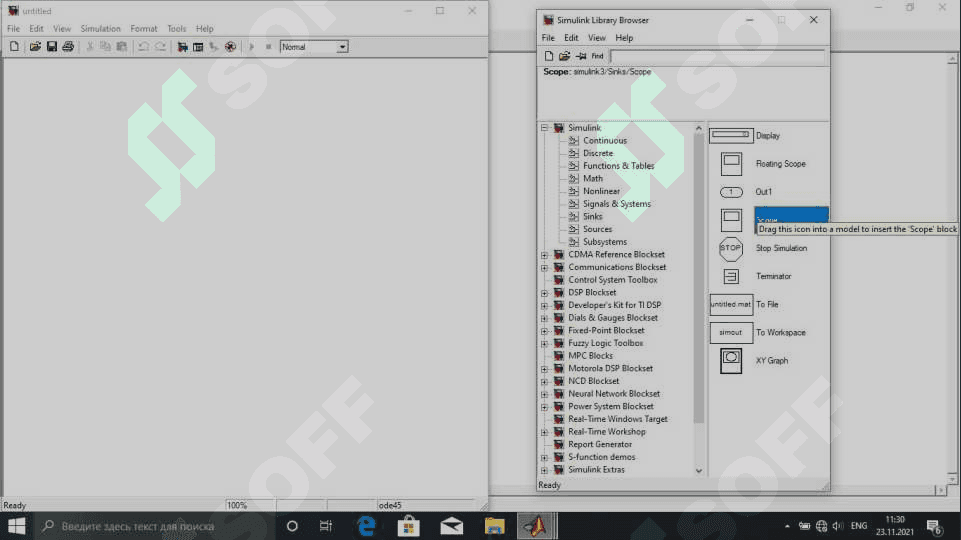Select the Display block icon
Viewport: 961px width, 540px height.
731,135
